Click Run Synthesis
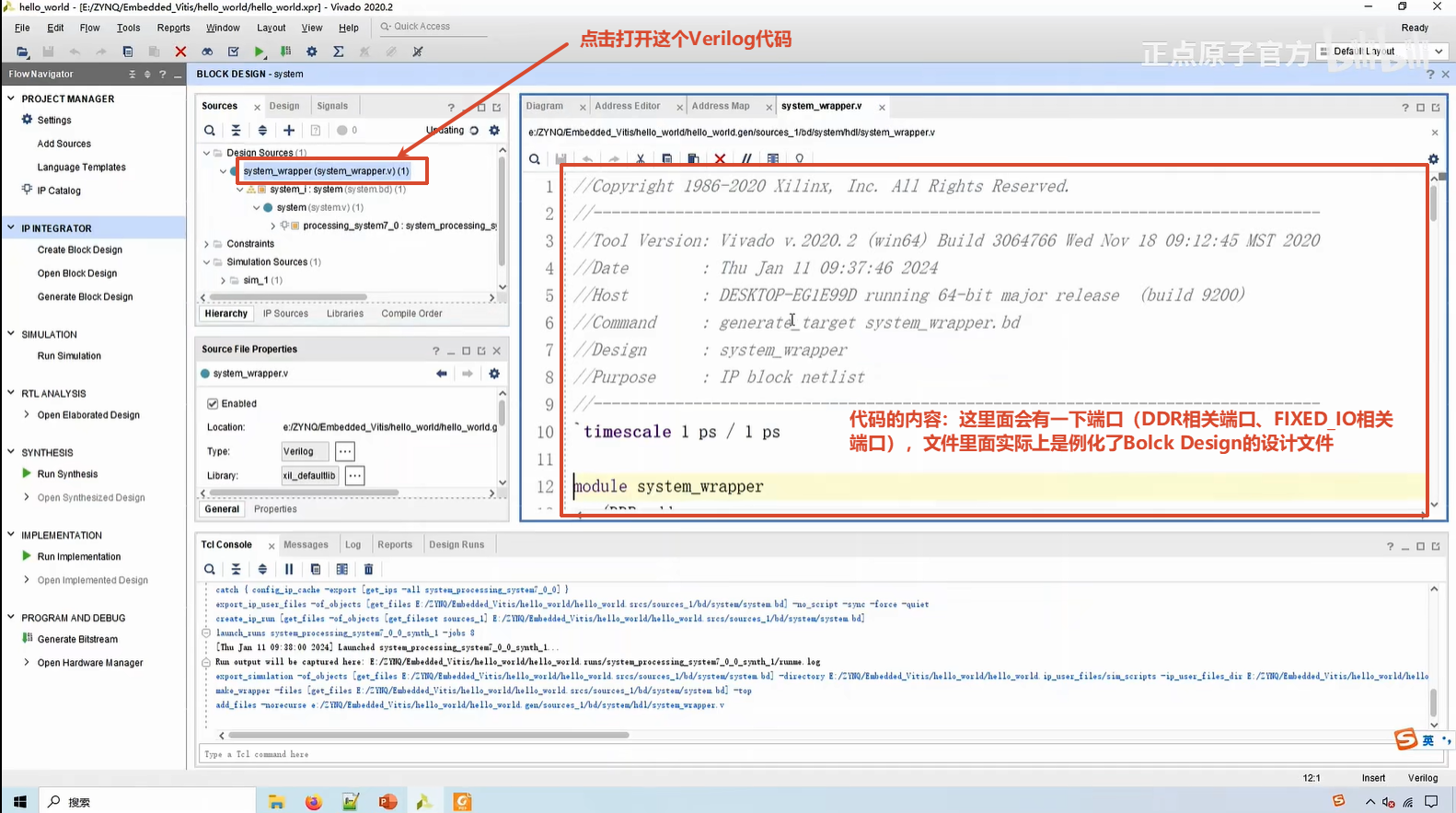This screenshot has width=1456, height=813. tap(67, 474)
